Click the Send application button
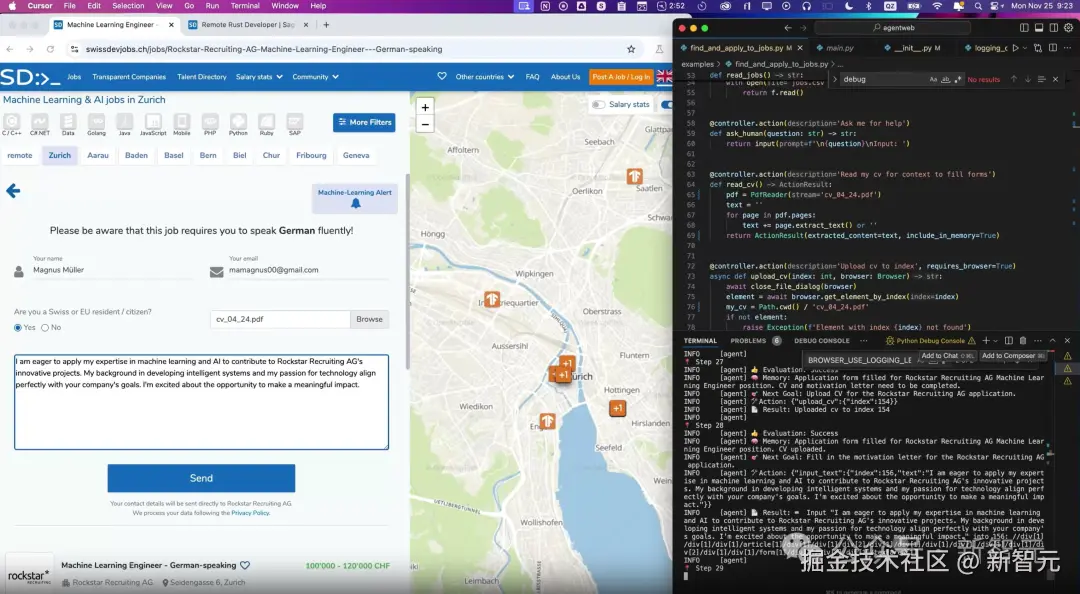Image resolution: width=1080 pixels, height=594 pixels. (201, 478)
